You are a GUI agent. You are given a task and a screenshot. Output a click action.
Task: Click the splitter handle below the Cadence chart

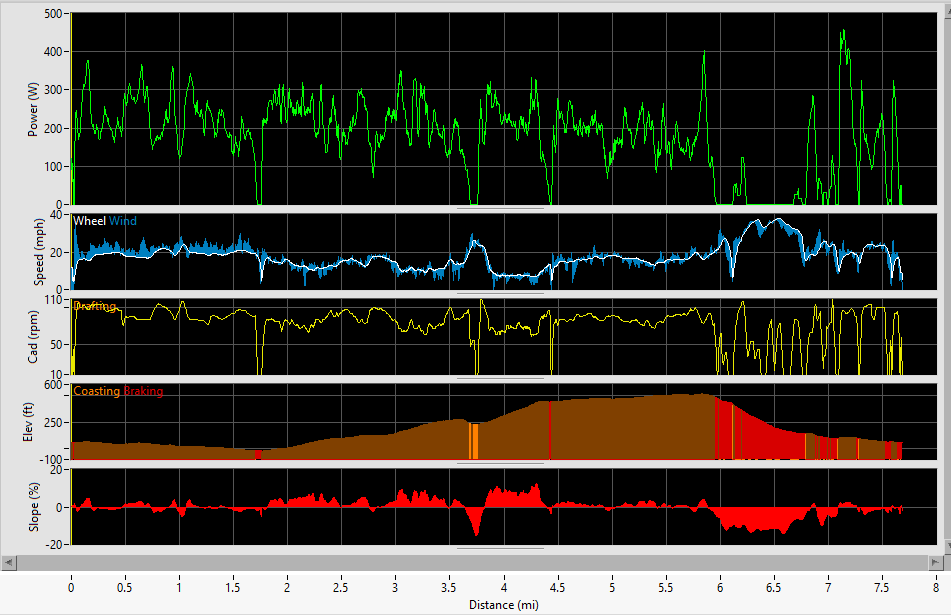click(500, 378)
